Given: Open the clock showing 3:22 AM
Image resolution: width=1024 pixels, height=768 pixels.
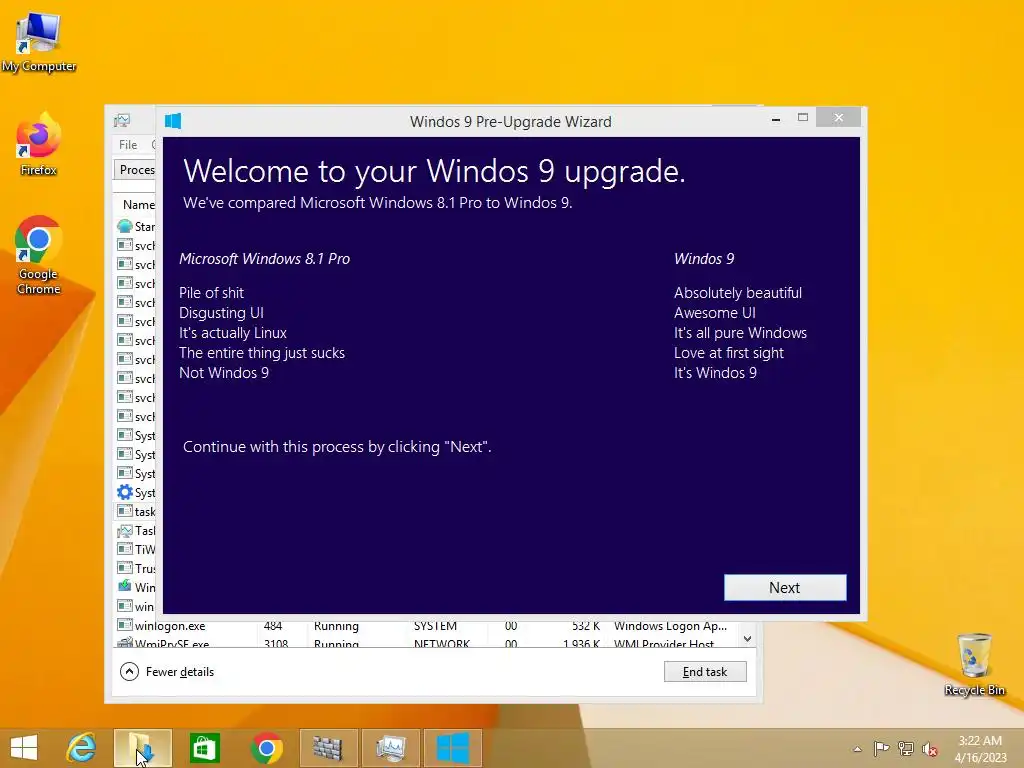Looking at the screenshot, I should 980,749.
